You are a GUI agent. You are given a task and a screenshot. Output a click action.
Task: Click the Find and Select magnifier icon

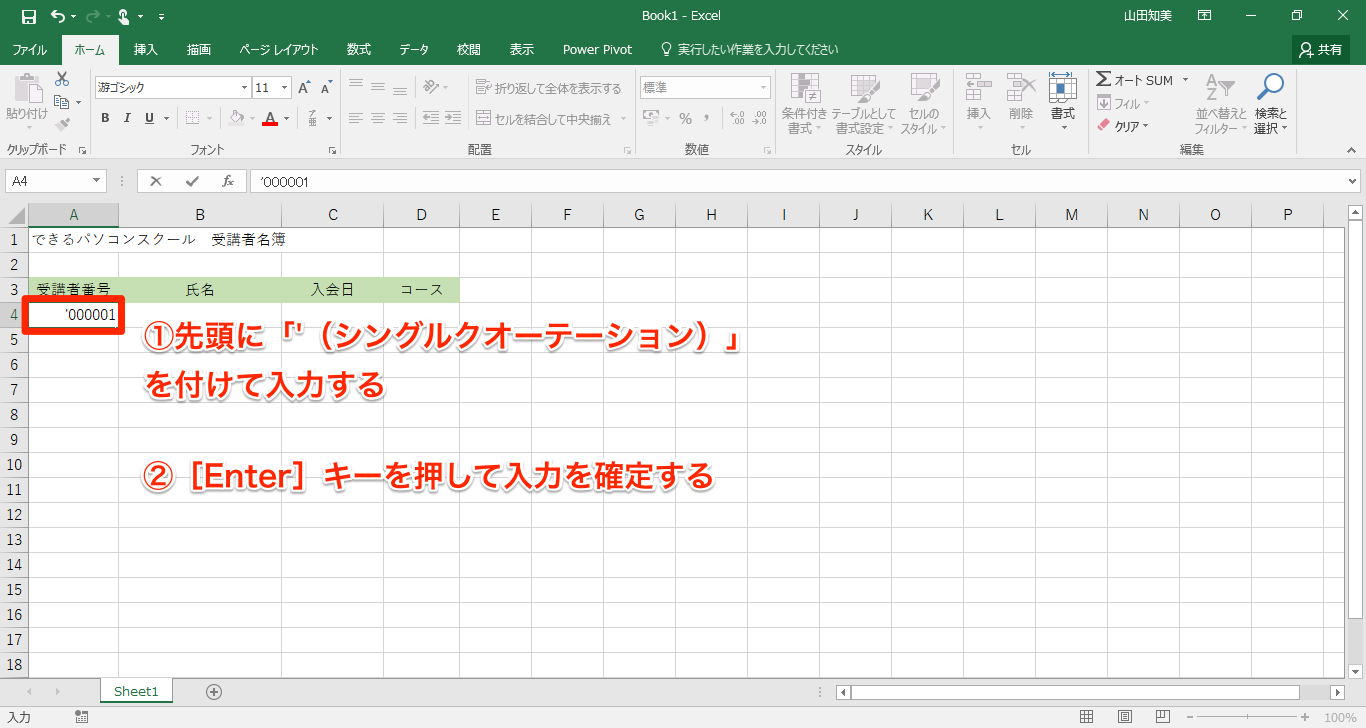tap(1270, 88)
